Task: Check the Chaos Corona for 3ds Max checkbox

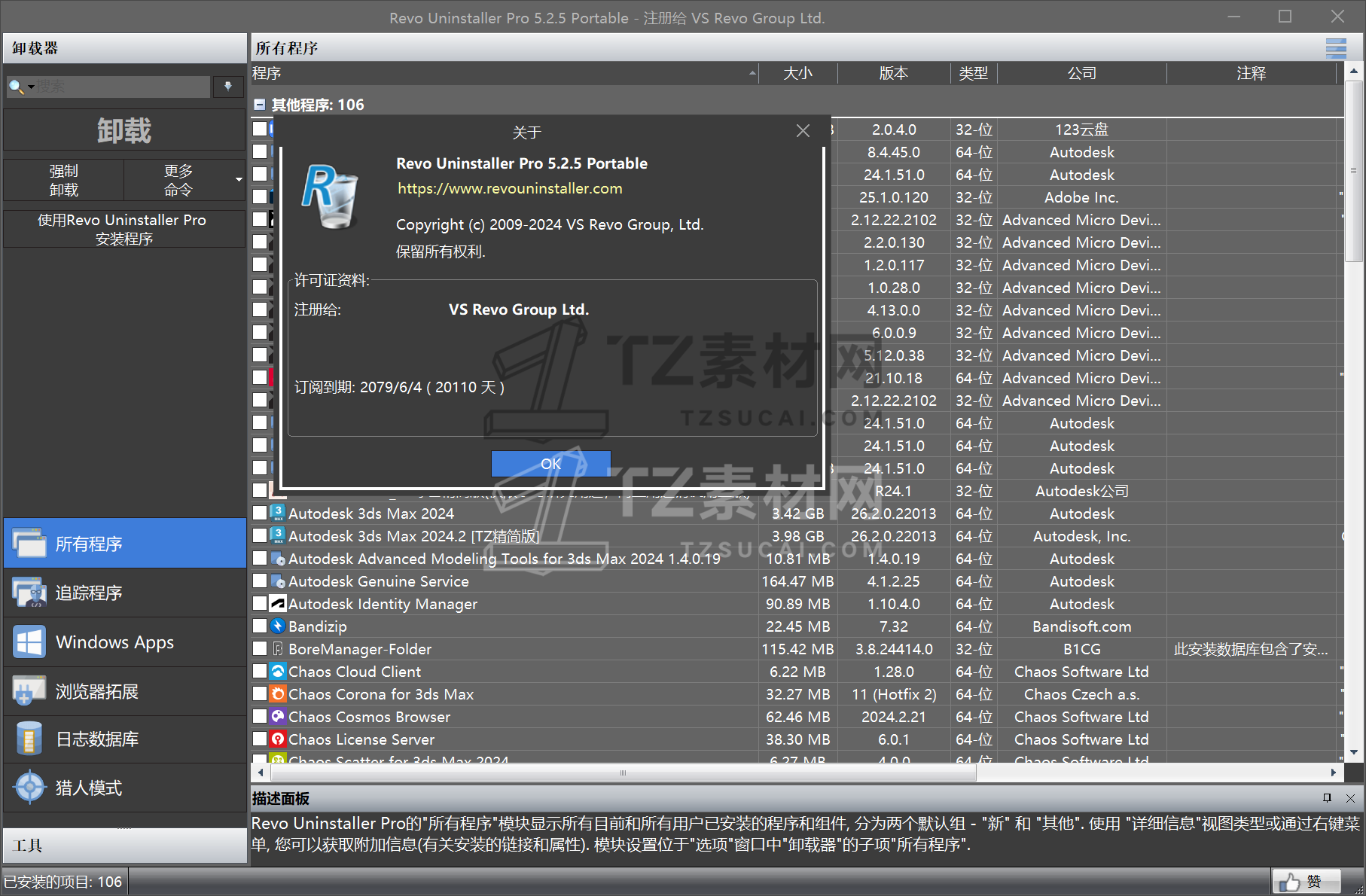Action: coord(260,694)
